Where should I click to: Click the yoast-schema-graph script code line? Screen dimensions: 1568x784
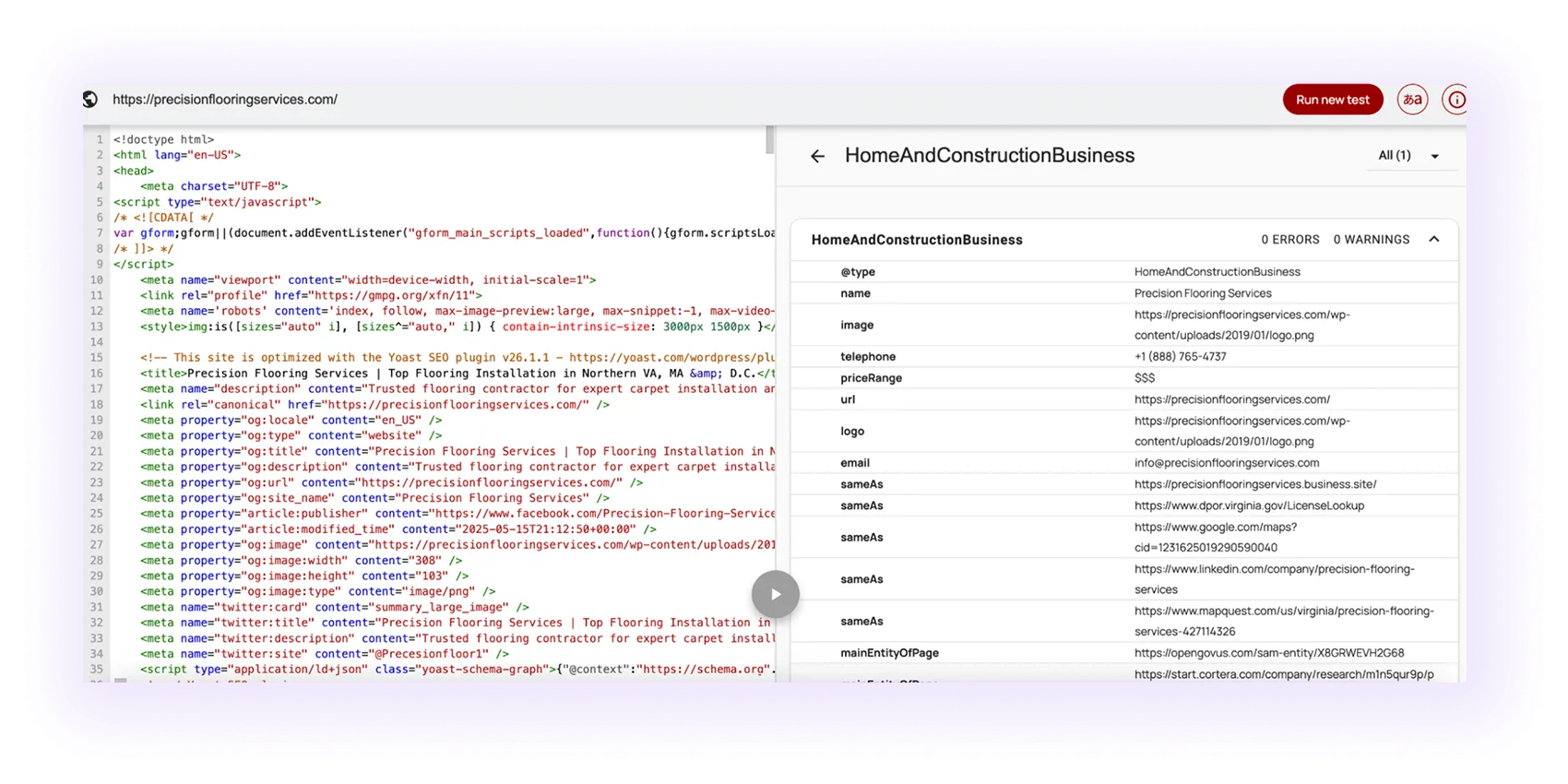457,670
